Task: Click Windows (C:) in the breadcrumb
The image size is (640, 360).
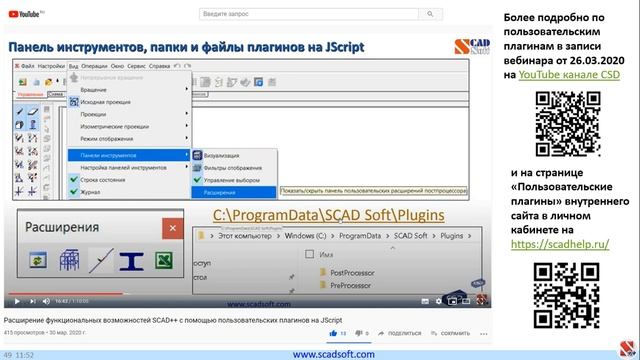Action: [305, 236]
